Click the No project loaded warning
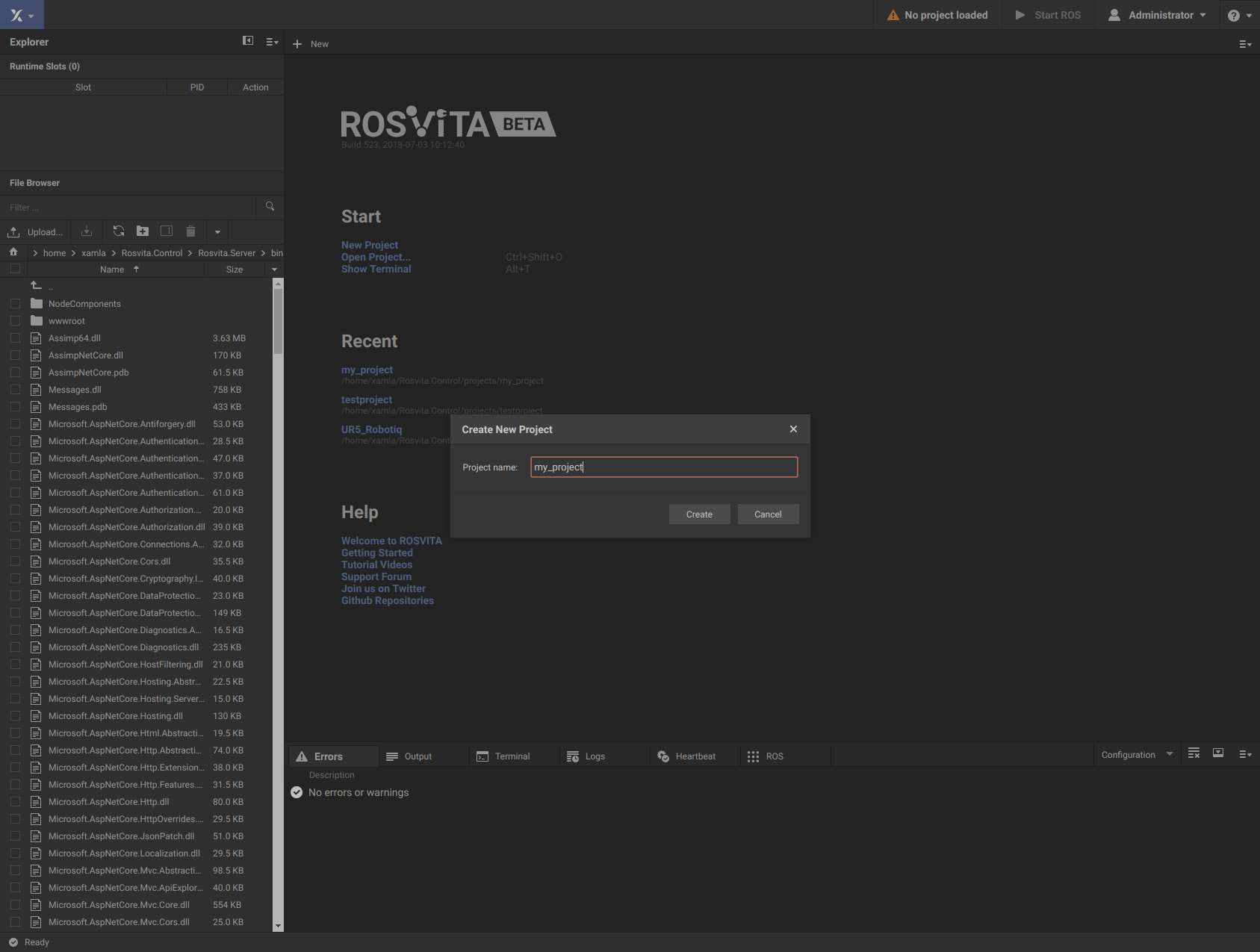This screenshot has width=1260, height=952. click(937, 15)
